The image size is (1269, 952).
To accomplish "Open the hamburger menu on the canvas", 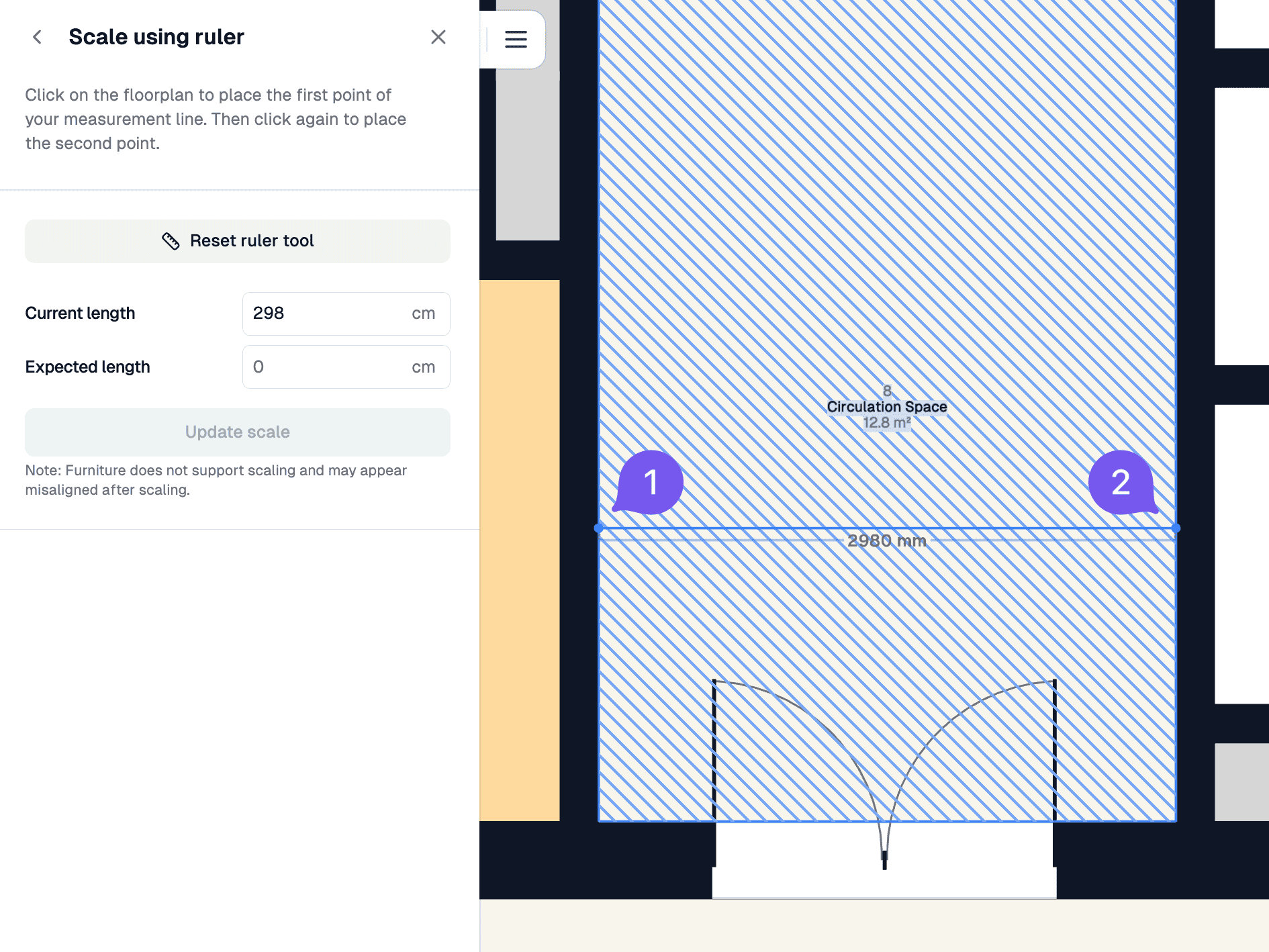I will (516, 39).
